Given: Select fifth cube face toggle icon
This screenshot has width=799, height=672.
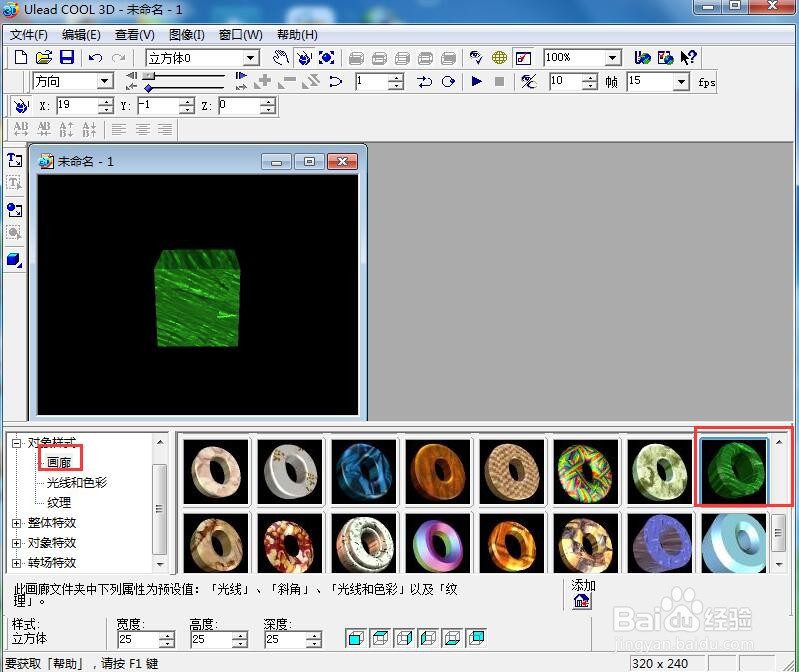Looking at the screenshot, I should [x=452, y=638].
